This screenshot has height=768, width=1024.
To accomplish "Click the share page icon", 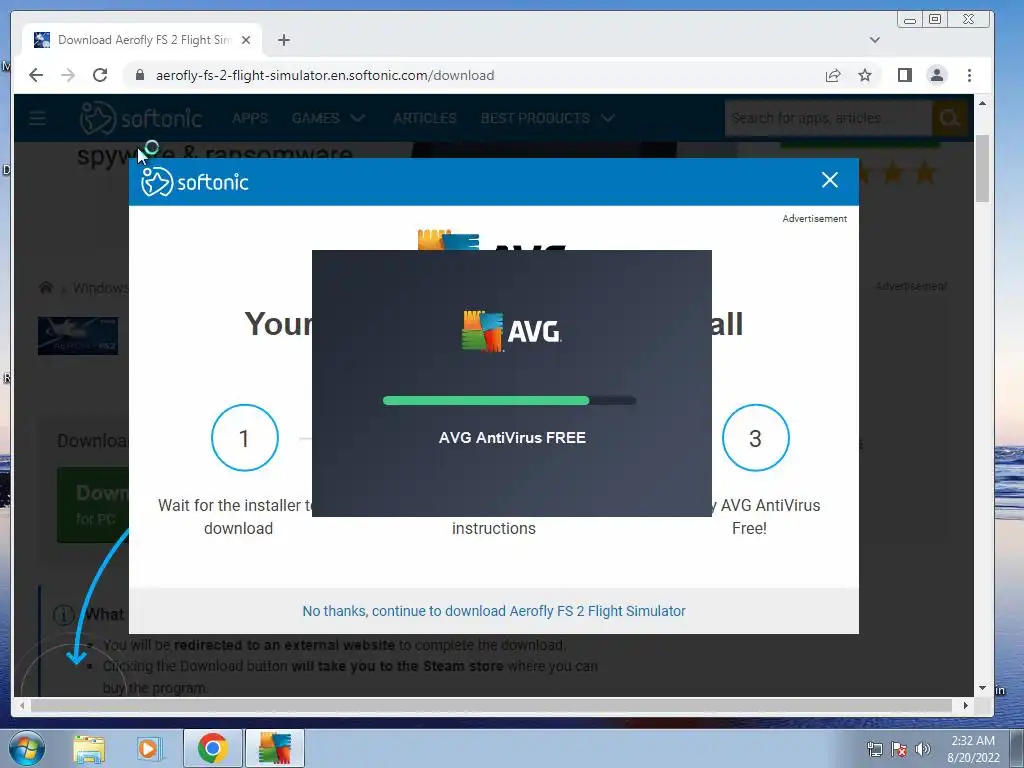I will tap(833, 75).
